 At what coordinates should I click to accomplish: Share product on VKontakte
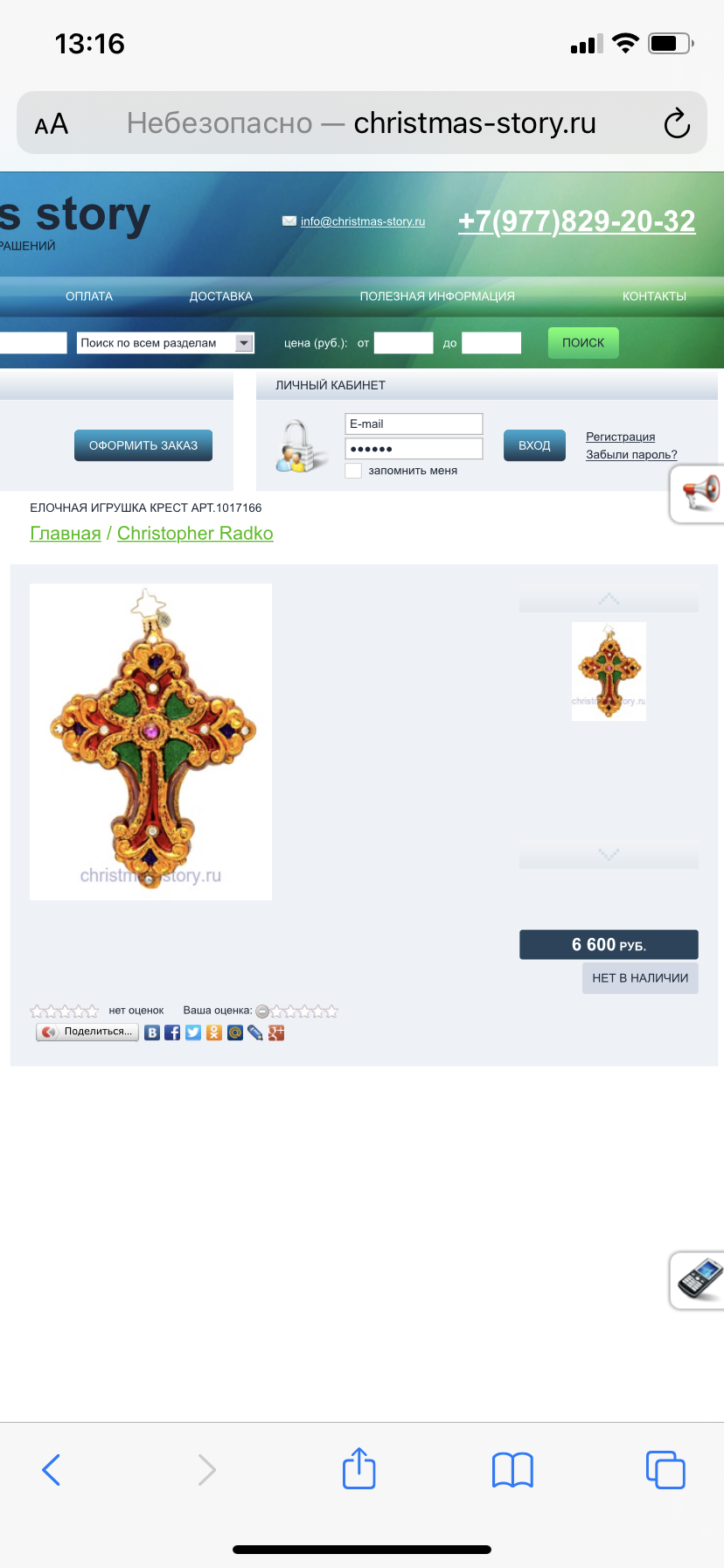point(152,1032)
